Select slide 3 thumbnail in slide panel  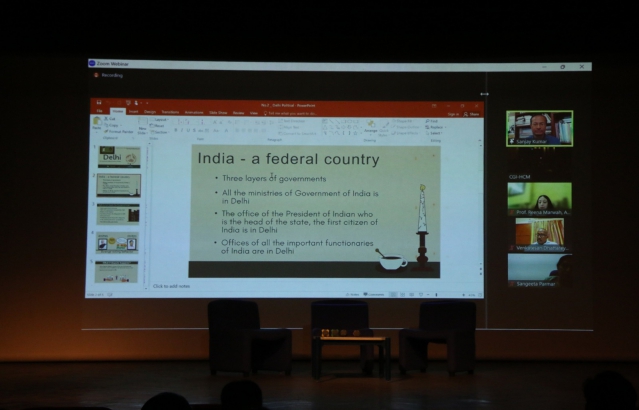pyautogui.click(x=118, y=214)
